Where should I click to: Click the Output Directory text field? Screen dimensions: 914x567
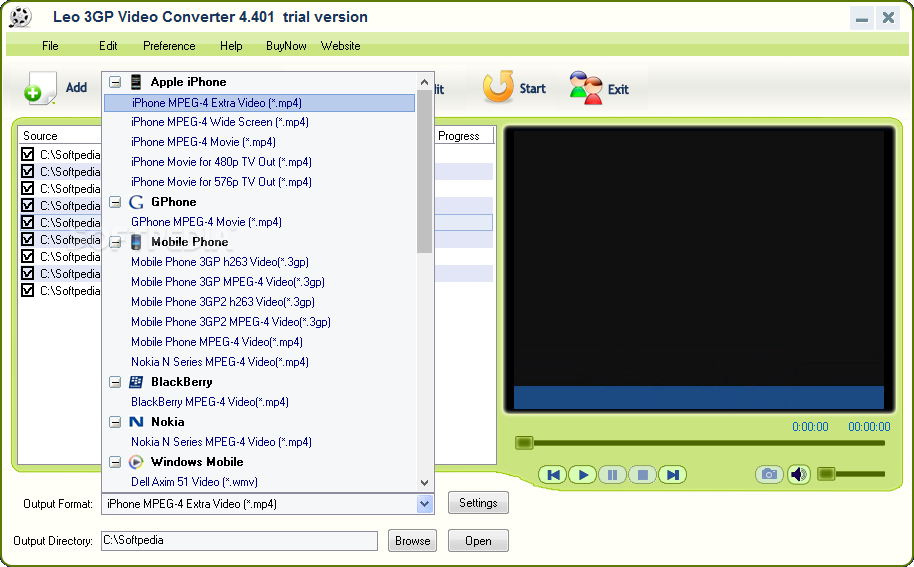(239, 541)
